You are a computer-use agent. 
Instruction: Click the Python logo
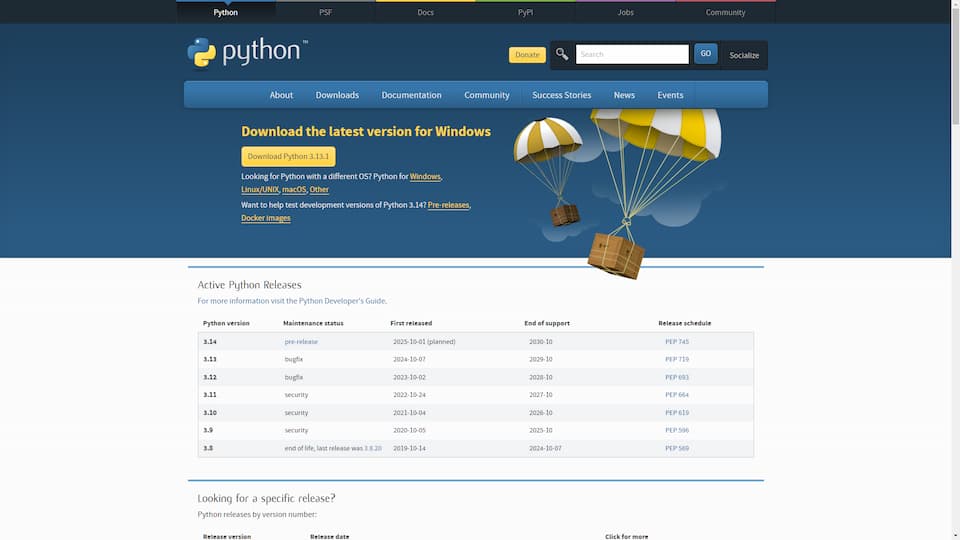(247, 52)
